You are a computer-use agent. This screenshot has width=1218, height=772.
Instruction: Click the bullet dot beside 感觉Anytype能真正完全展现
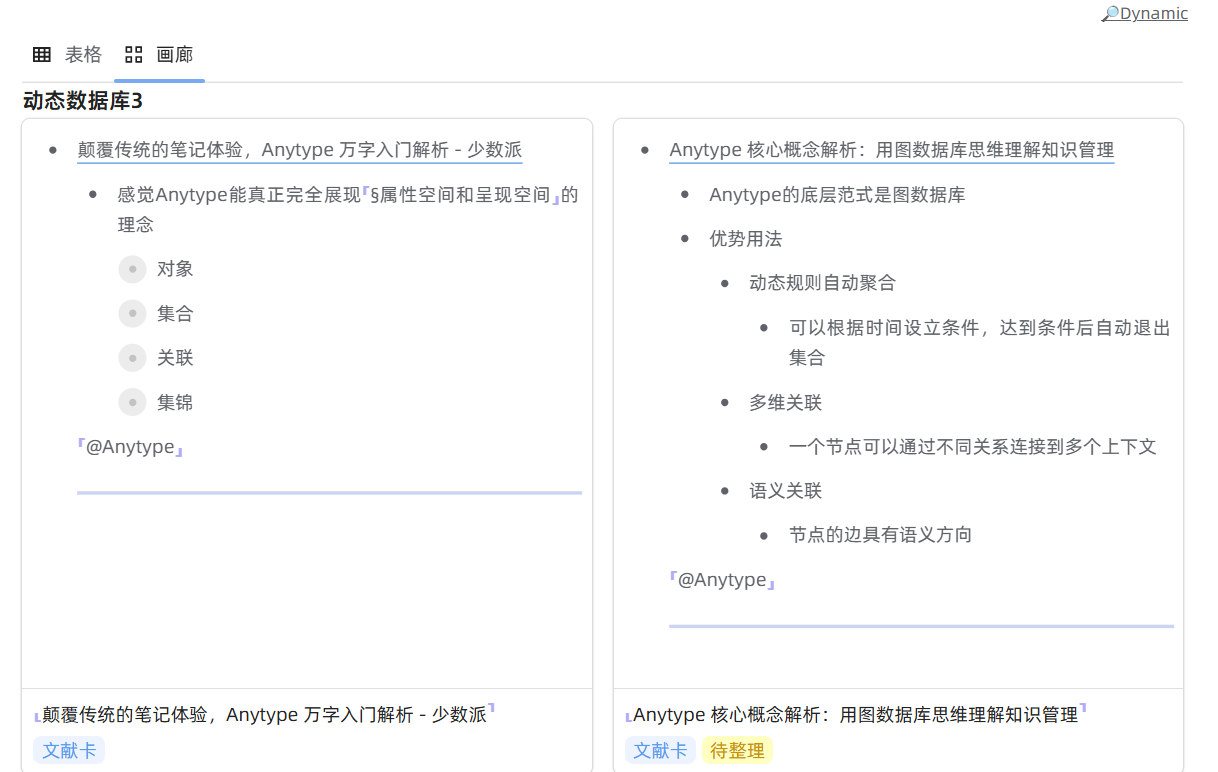click(x=93, y=195)
